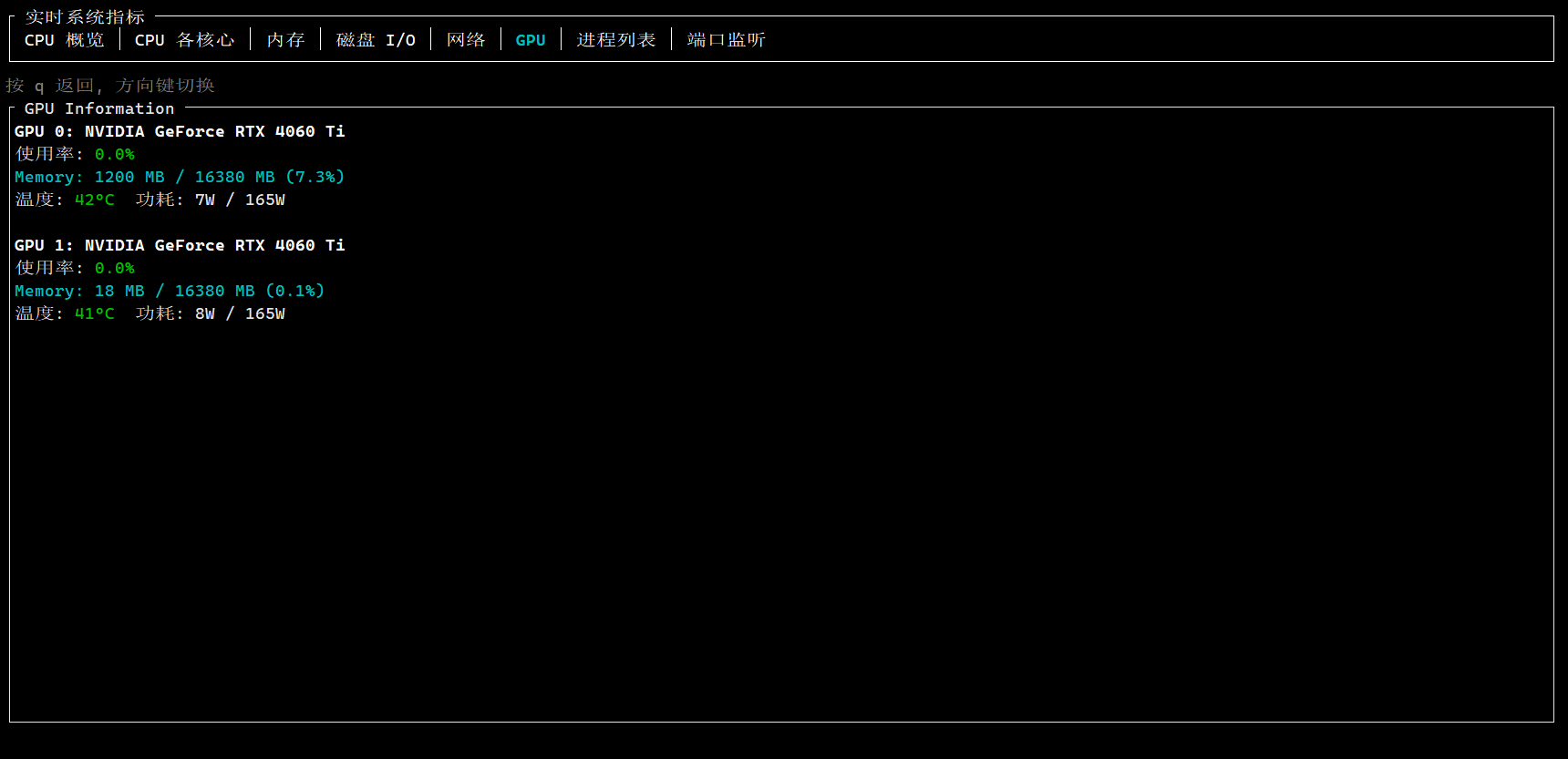Select the GPU 0 RTX 4060 Ti heading
The image size is (1568, 759).
tap(180, 131)
